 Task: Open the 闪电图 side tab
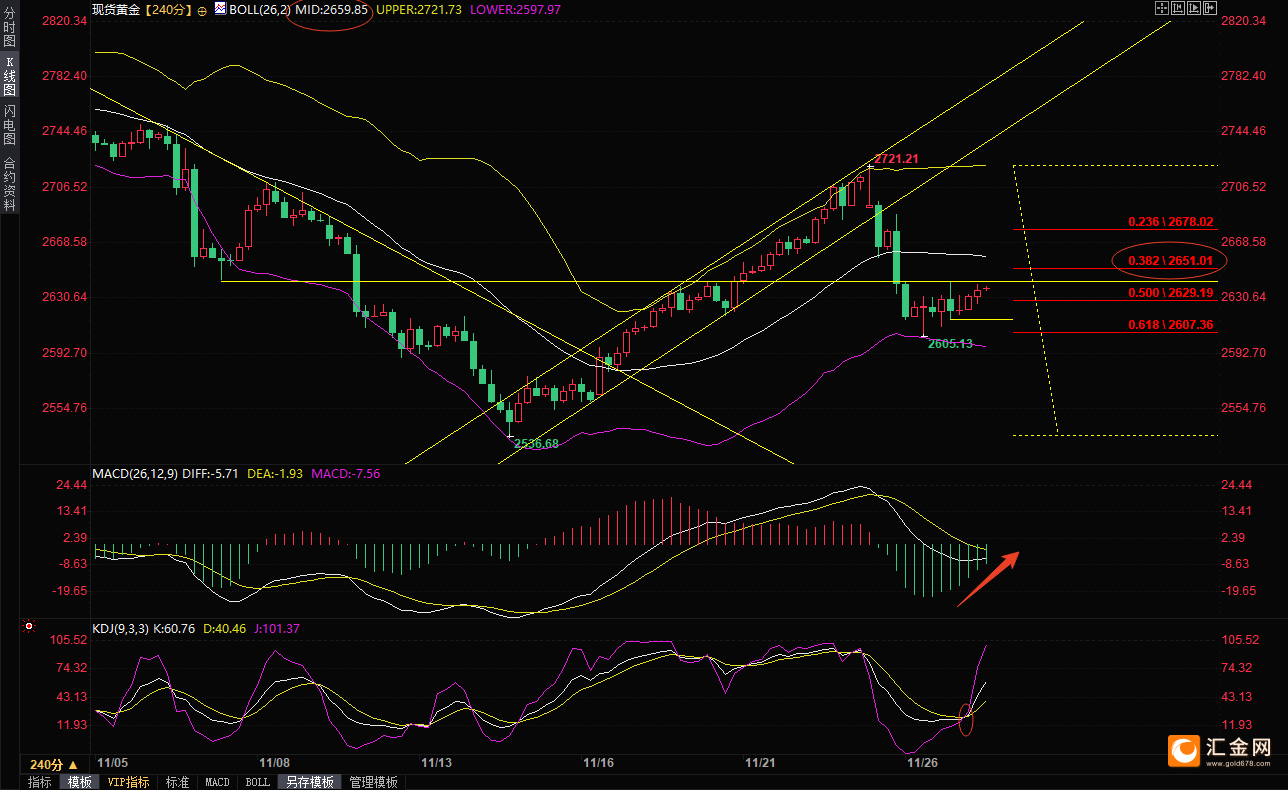click(x=10, y=123)
